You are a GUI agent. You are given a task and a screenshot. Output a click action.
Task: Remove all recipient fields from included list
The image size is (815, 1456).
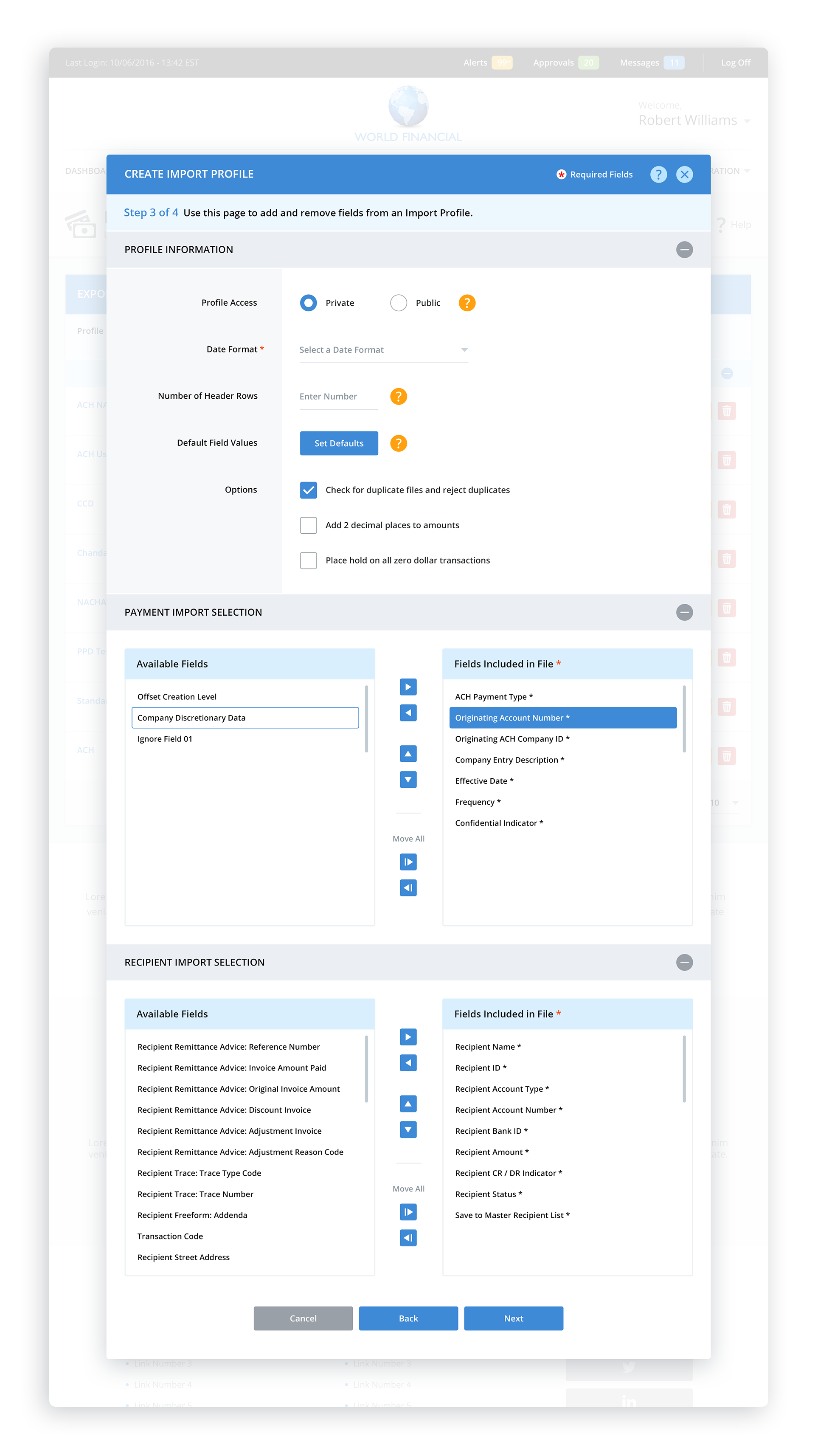pyautogui.click(x=407, y=1238)
